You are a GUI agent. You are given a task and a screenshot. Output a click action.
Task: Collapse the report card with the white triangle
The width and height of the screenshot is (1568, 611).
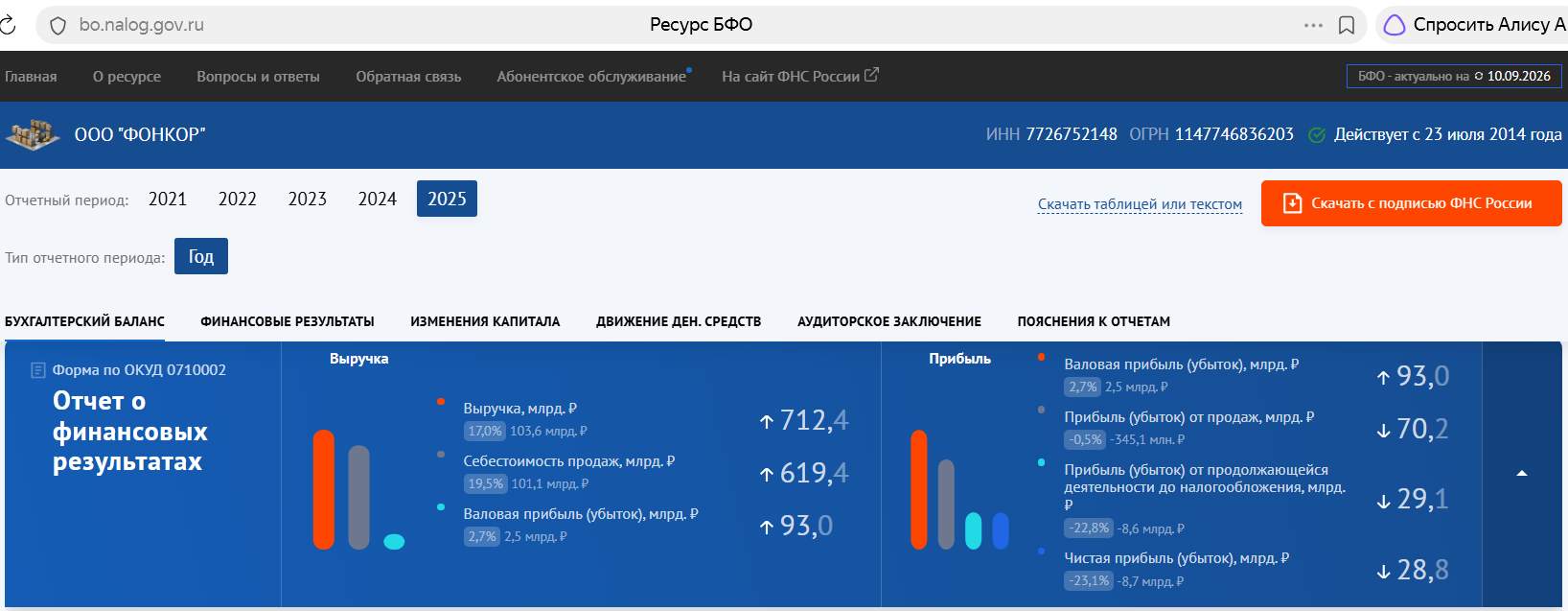click(x=1522, y=474)
